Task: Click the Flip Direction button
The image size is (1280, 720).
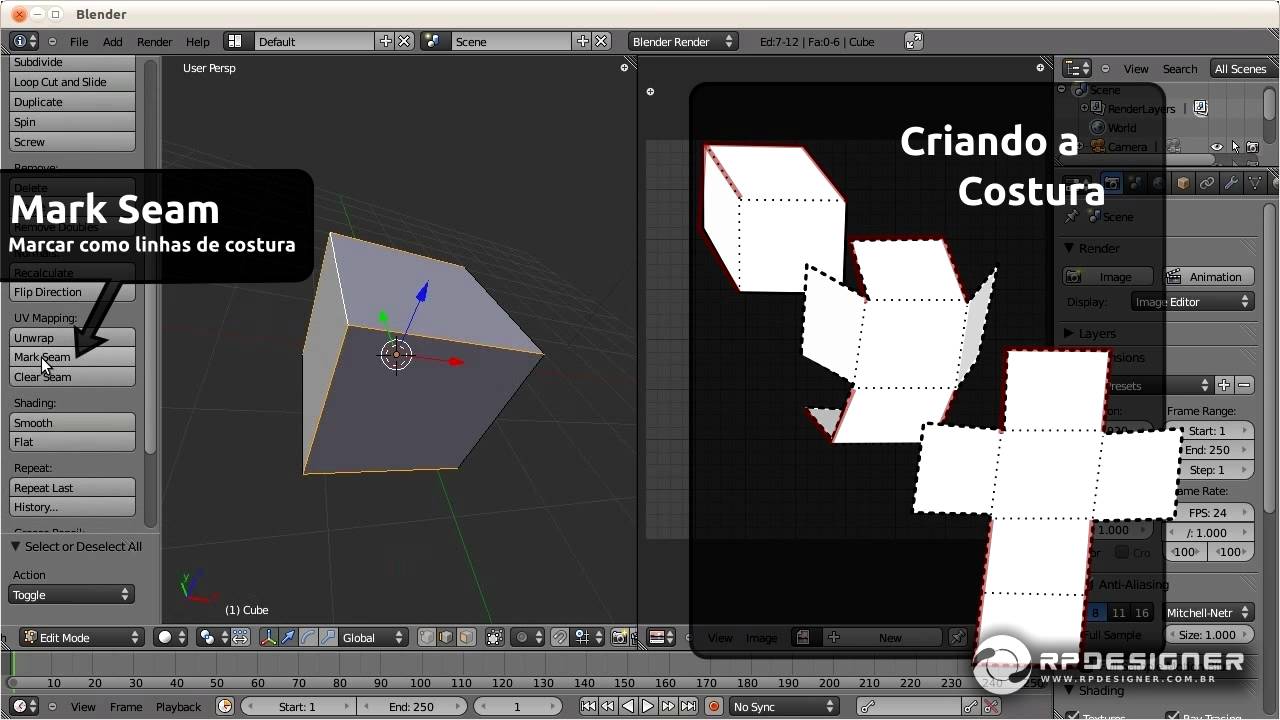Action: tap(72, 292)
